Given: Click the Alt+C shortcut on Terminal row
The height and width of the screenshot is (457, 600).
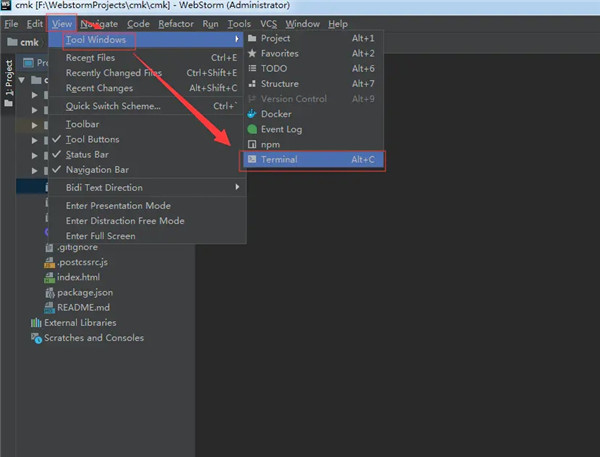Looking at the screenshot, I should pos(363,160).
